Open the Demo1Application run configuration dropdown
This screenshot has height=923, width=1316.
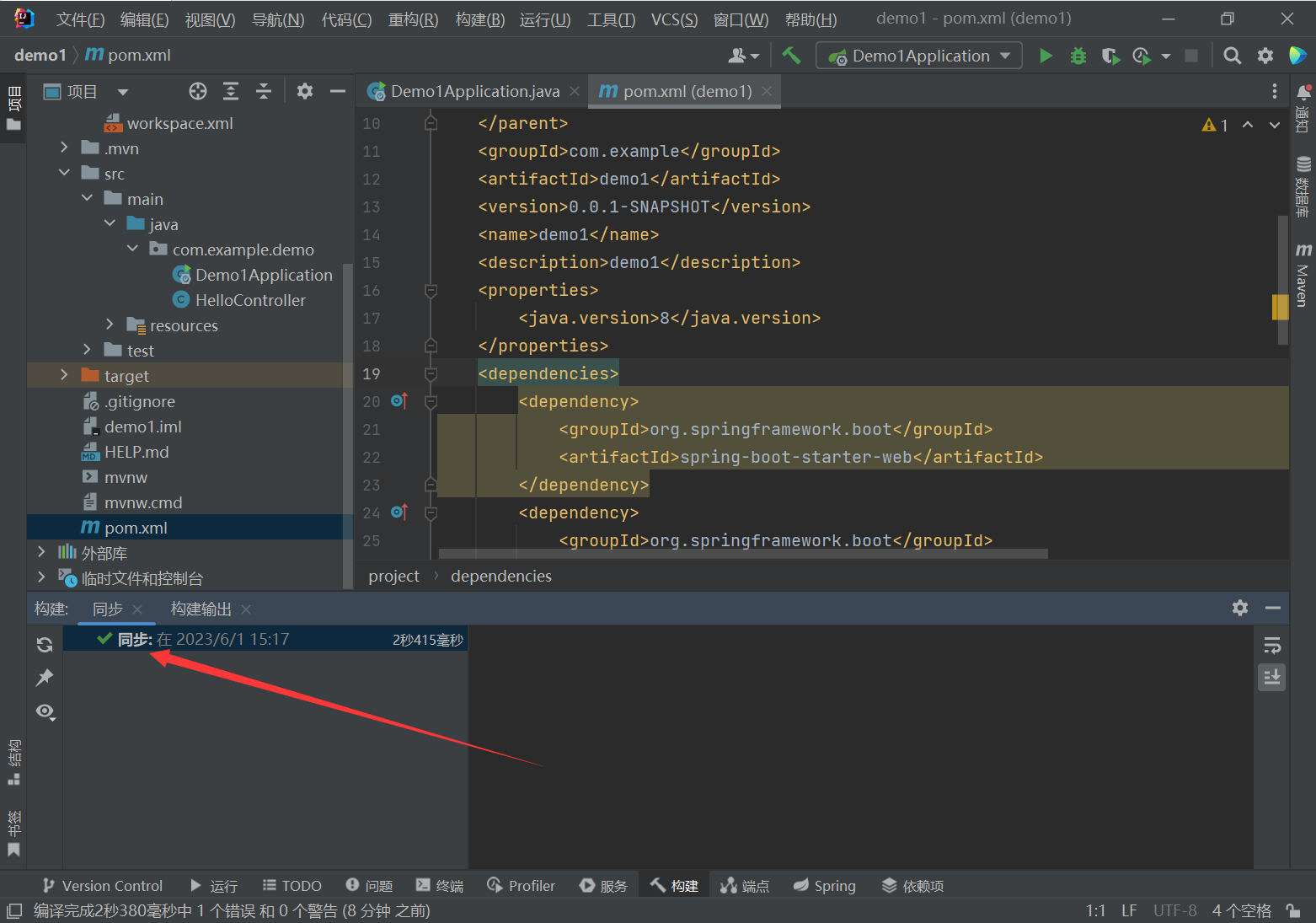919,56
